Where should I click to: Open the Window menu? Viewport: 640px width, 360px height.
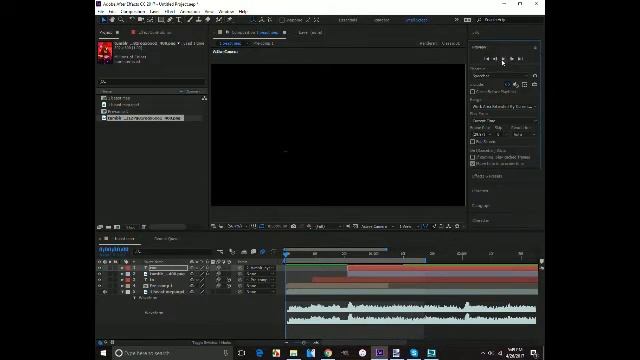click(226, 12)
